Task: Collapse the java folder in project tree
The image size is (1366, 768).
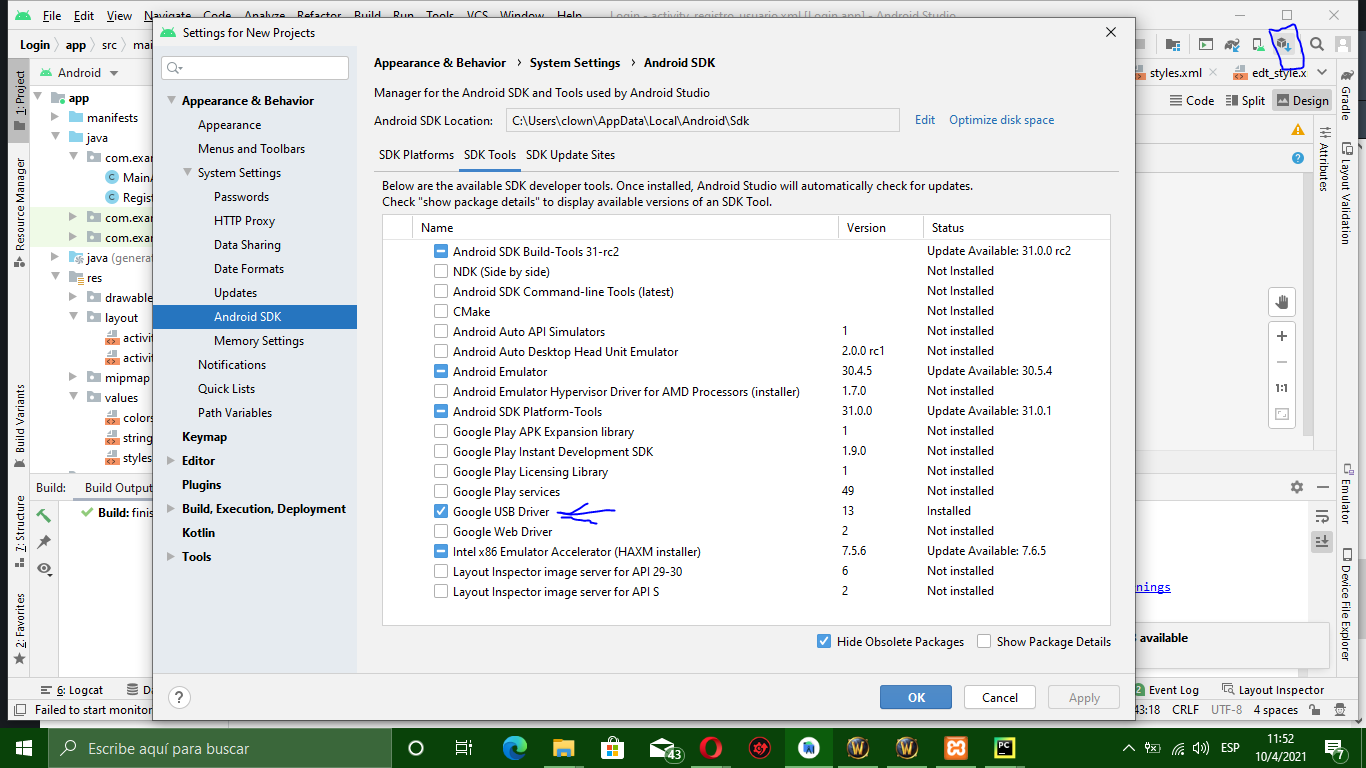Action: click(x=56, y=138)
